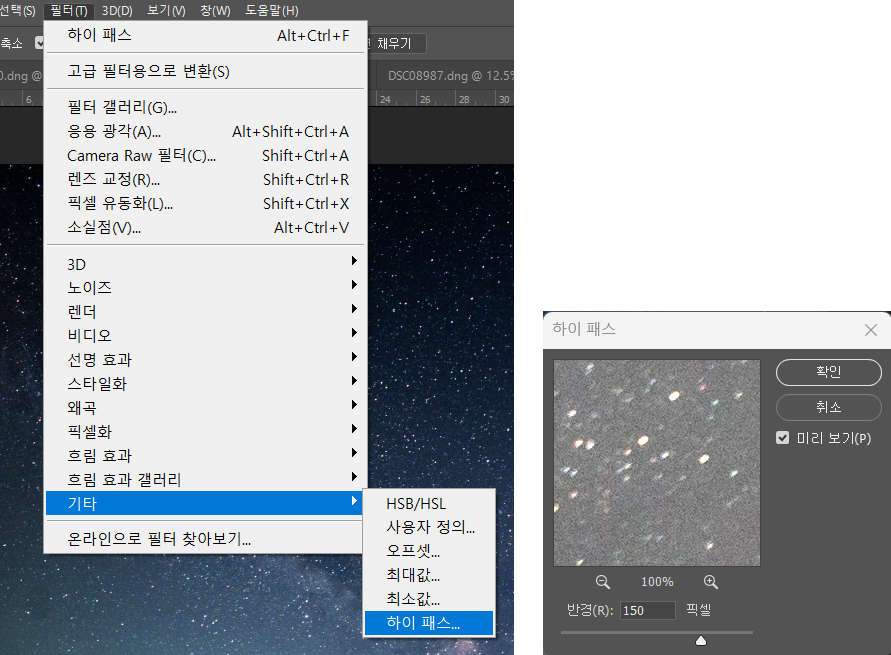Expand the 픽셀화 submenu

point(206,431)
